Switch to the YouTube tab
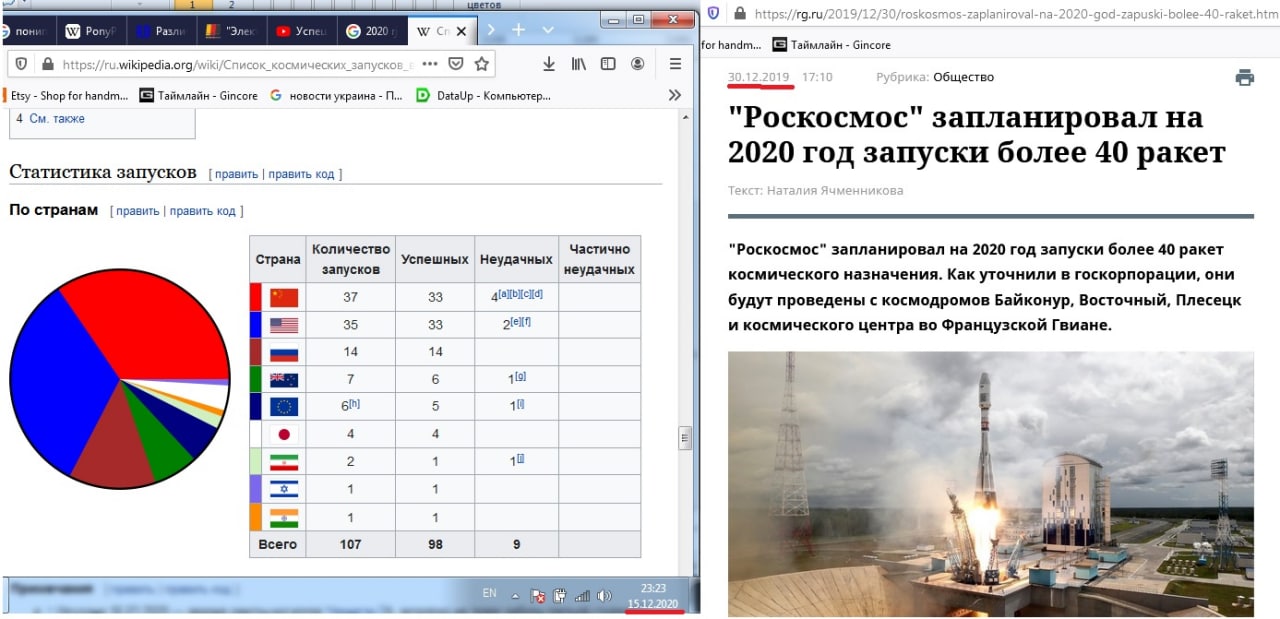The image size is (1280, 619). pos(300,31)
